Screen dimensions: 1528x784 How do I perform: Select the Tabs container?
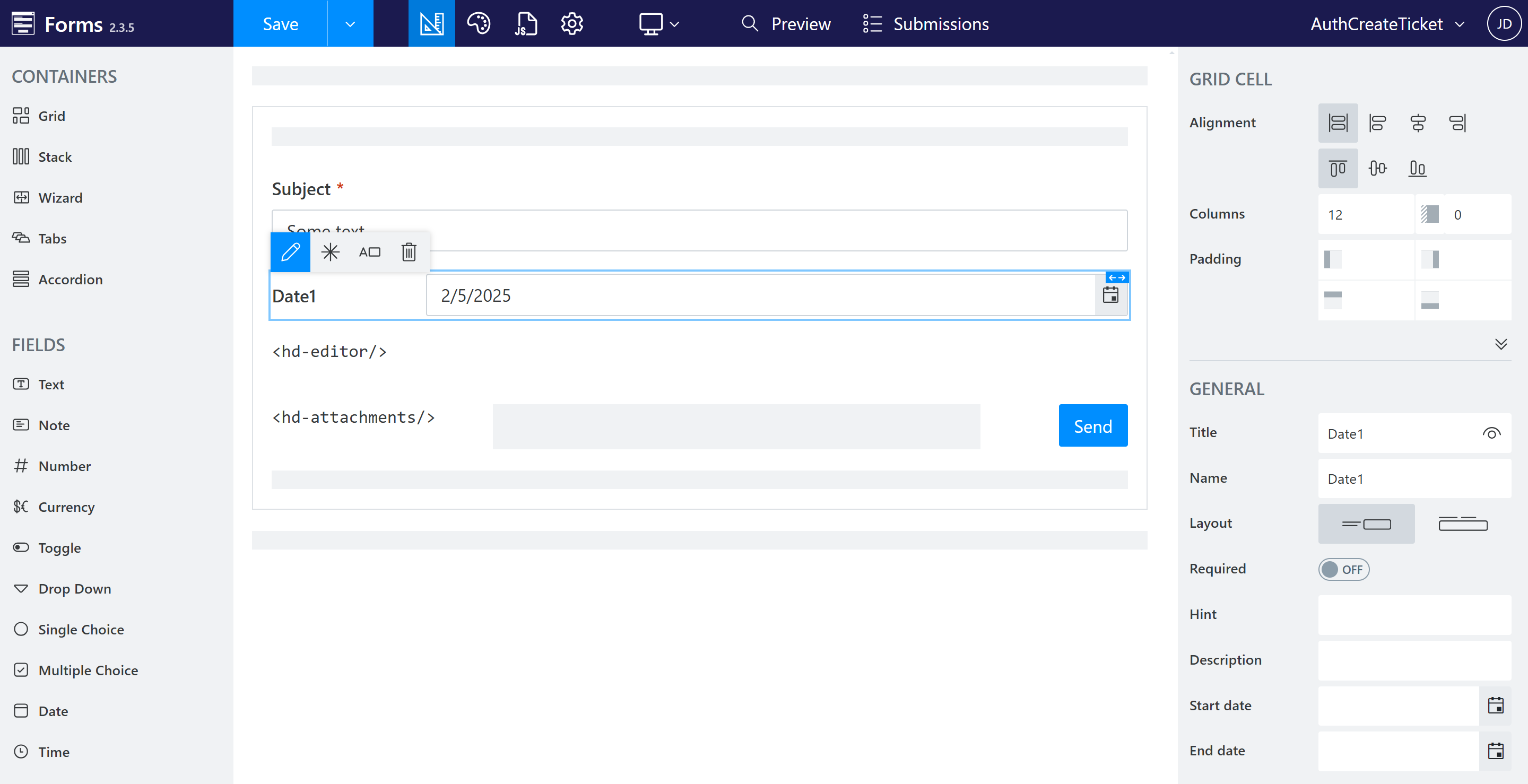40,238
